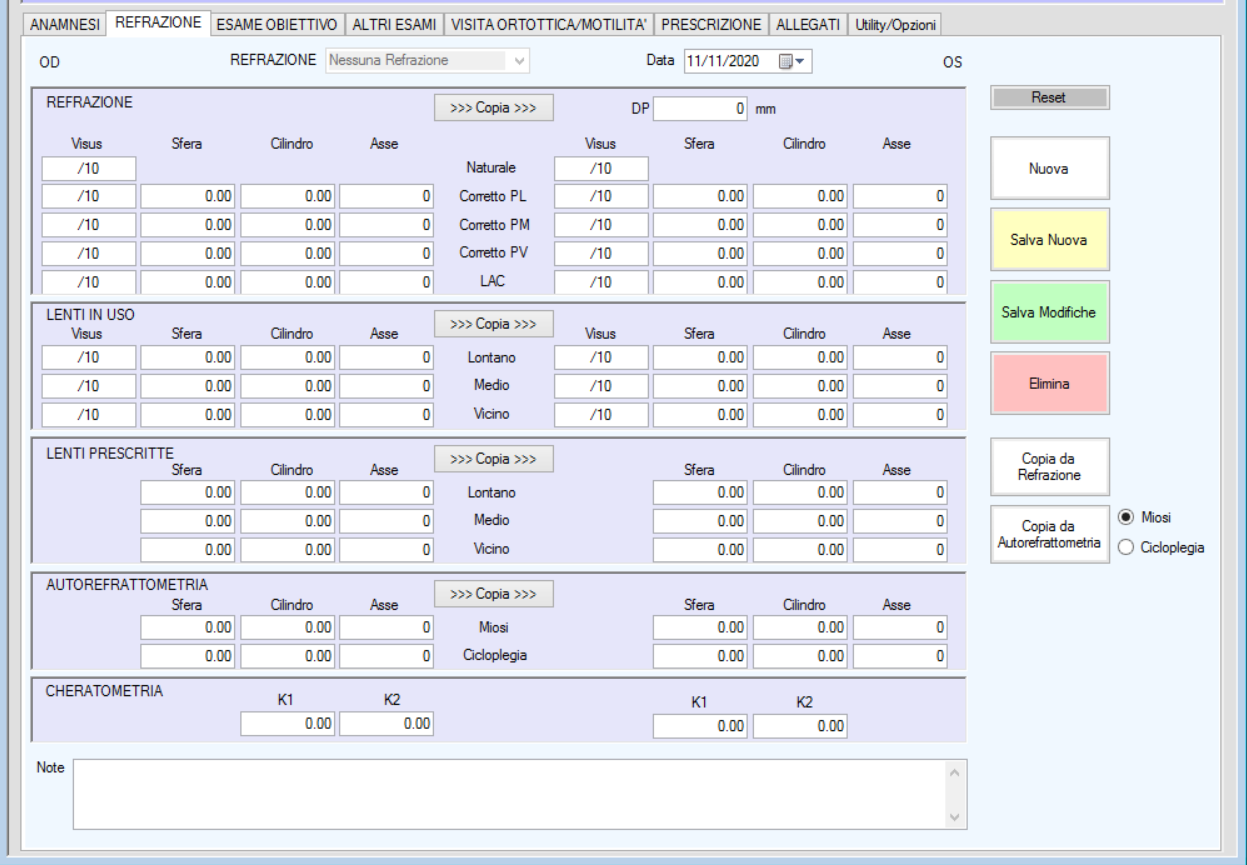Go to ESAME OBIETTIVO tab

[x=278, y=24]
